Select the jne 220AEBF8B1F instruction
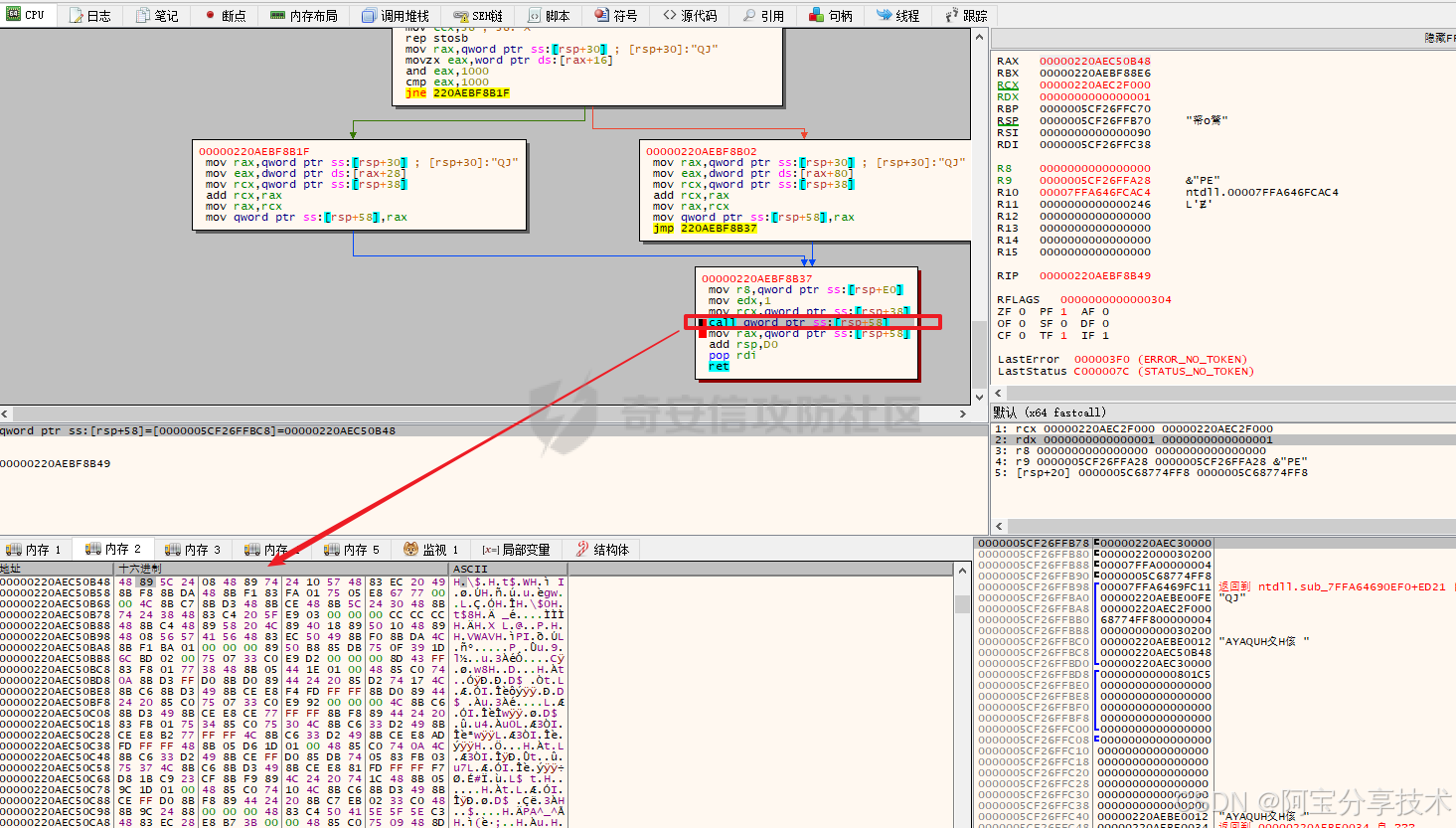 [457, 92]
